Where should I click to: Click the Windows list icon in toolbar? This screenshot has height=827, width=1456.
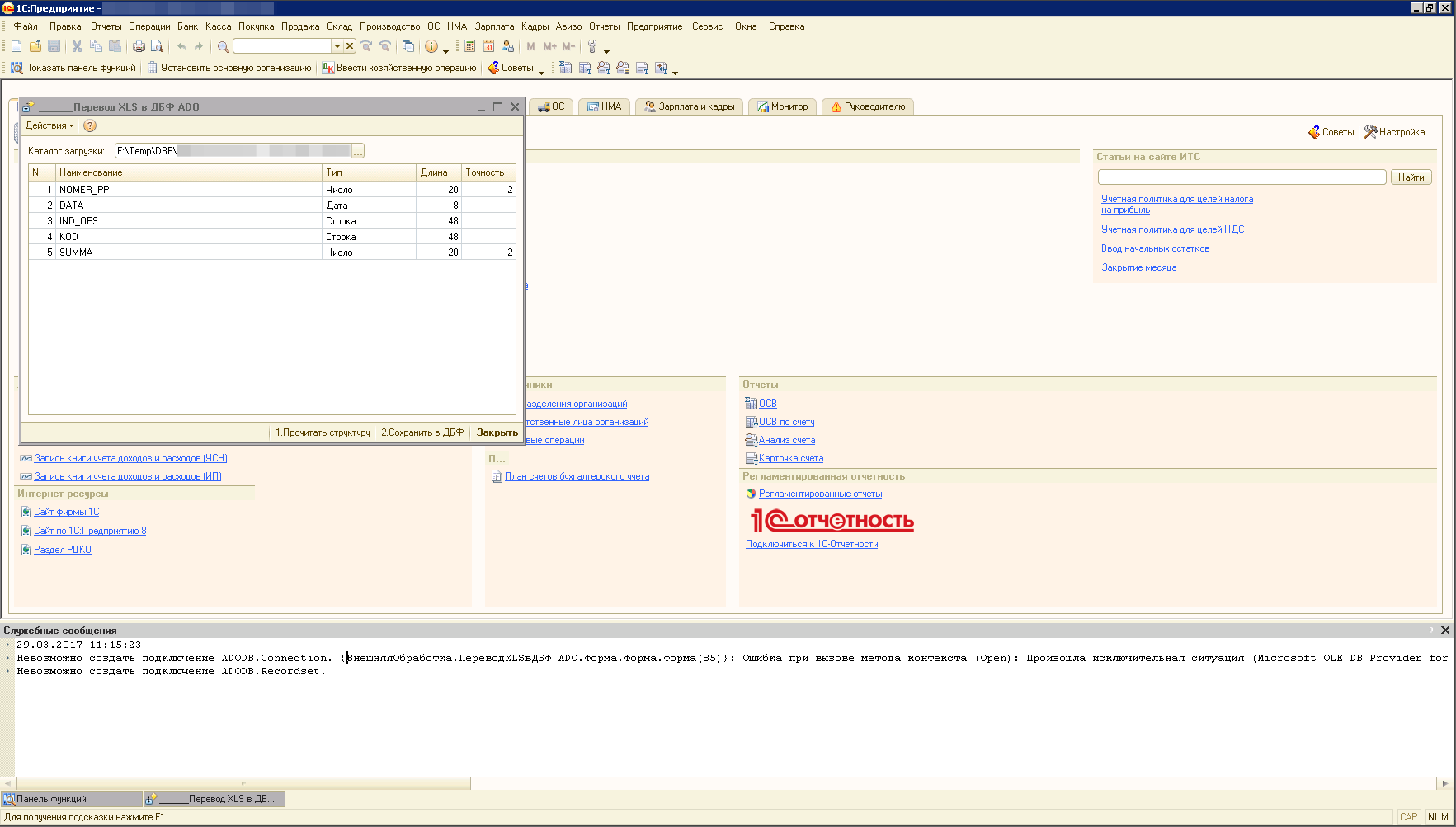click(408, 46)
